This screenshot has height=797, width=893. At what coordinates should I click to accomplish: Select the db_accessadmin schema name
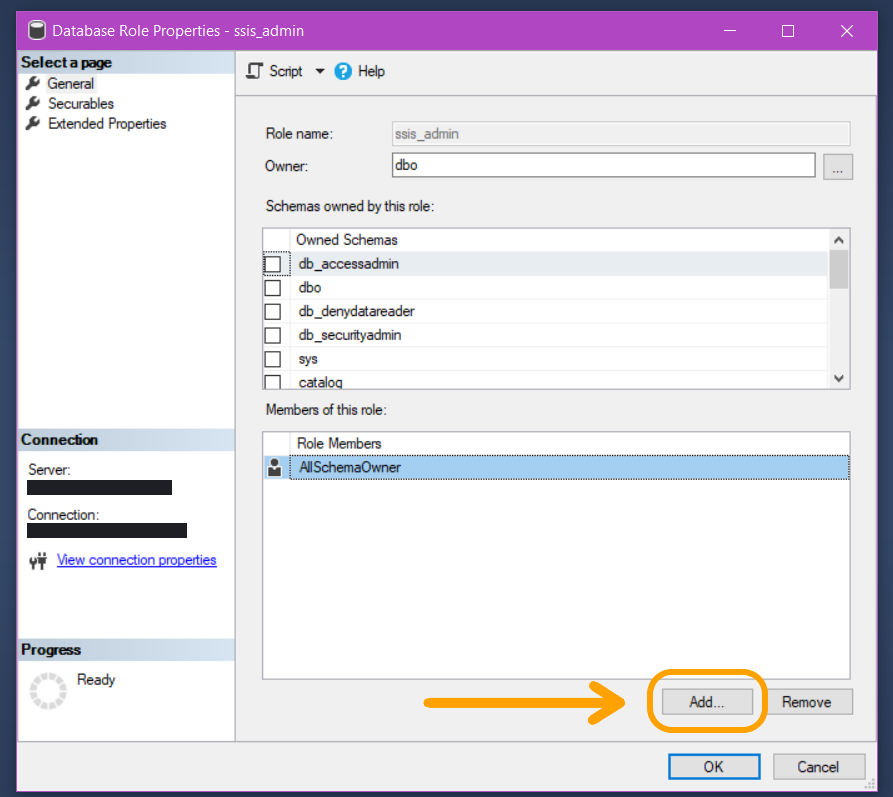349,264
